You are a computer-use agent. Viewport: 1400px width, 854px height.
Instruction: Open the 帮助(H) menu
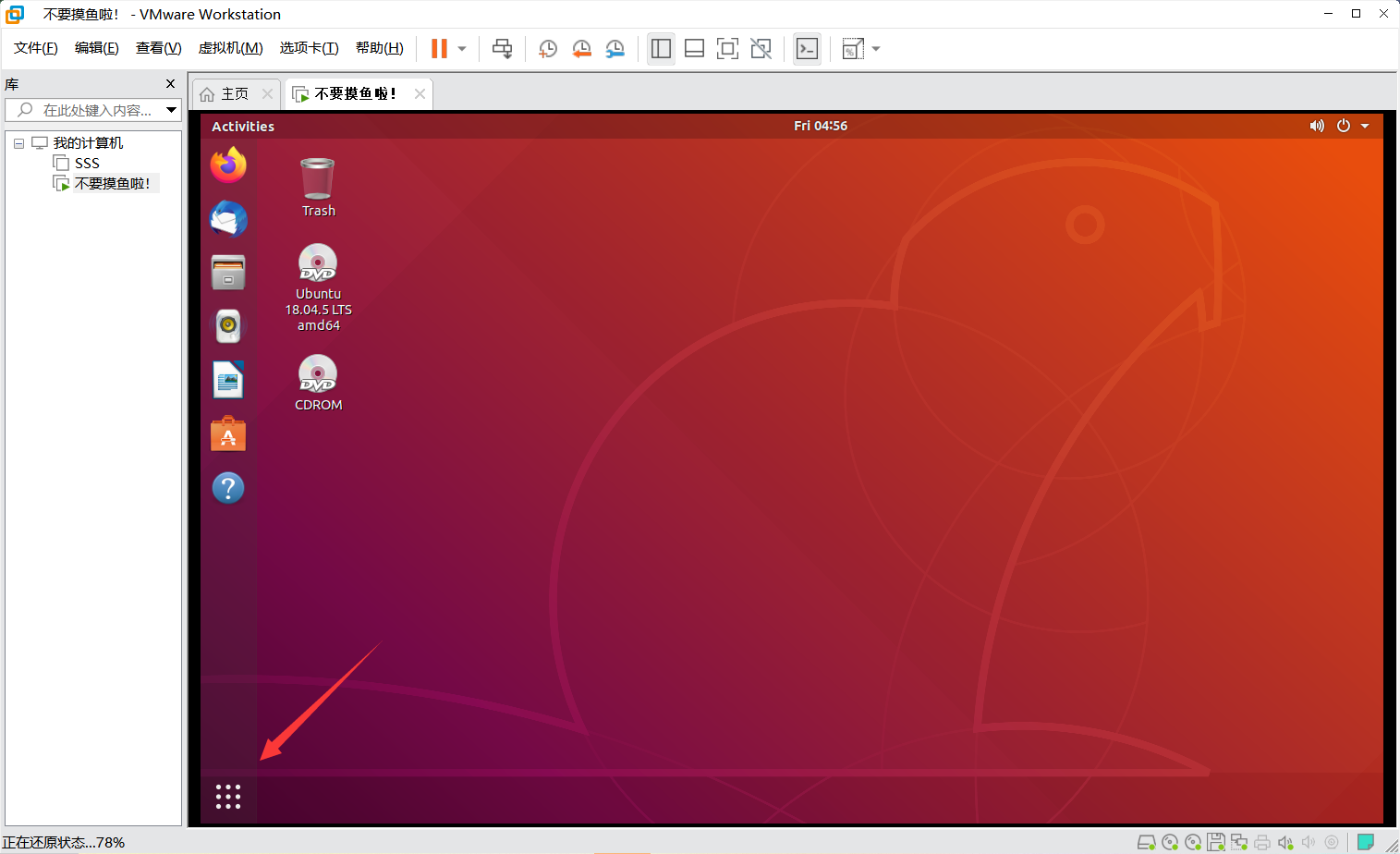tap(379, 48)
